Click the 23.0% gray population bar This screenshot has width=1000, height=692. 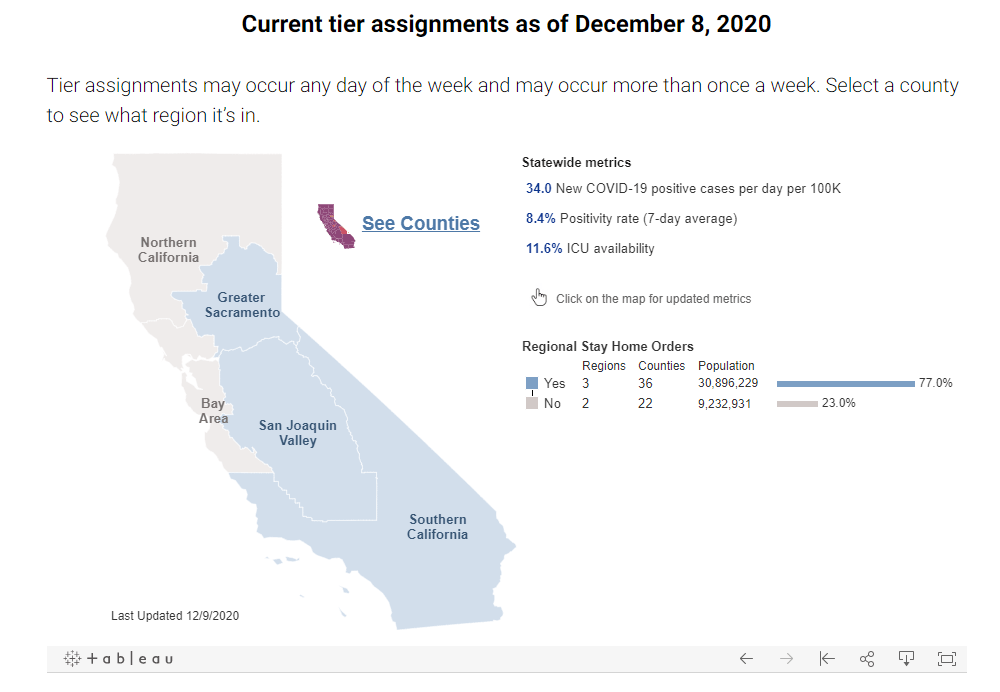coord(797,403)
